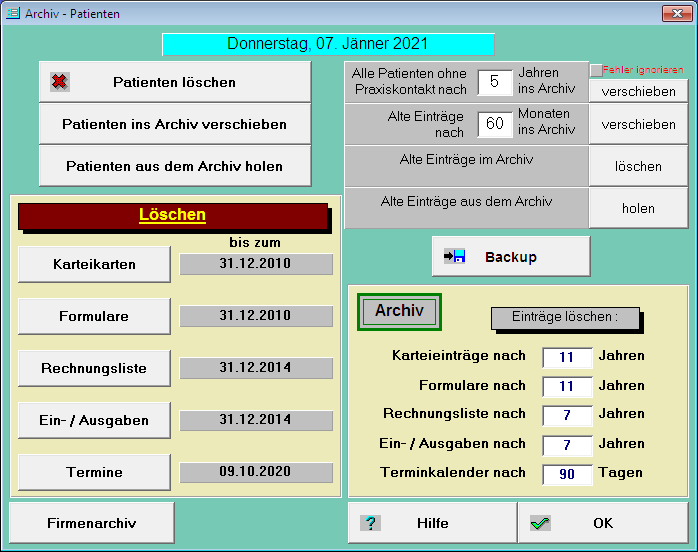Screen dimensions: 698x552
Task: Click the question mark Hilfe icon
Action: (x=371, y=523)
